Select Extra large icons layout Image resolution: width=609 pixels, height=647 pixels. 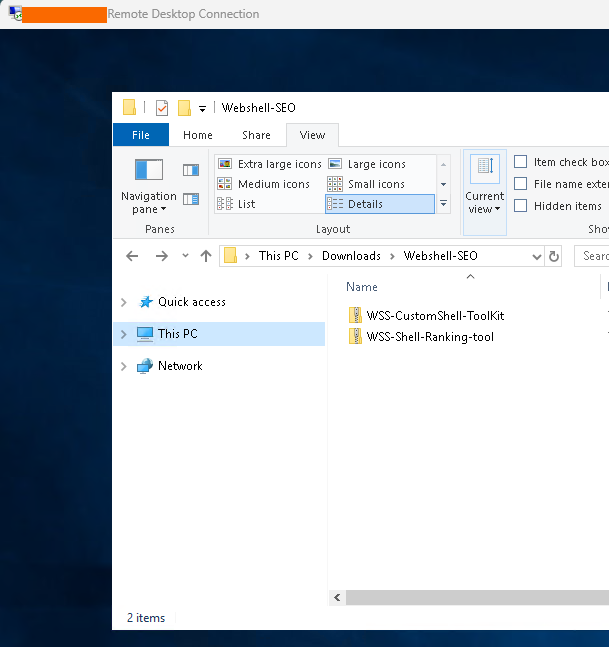tap(270, 164)
